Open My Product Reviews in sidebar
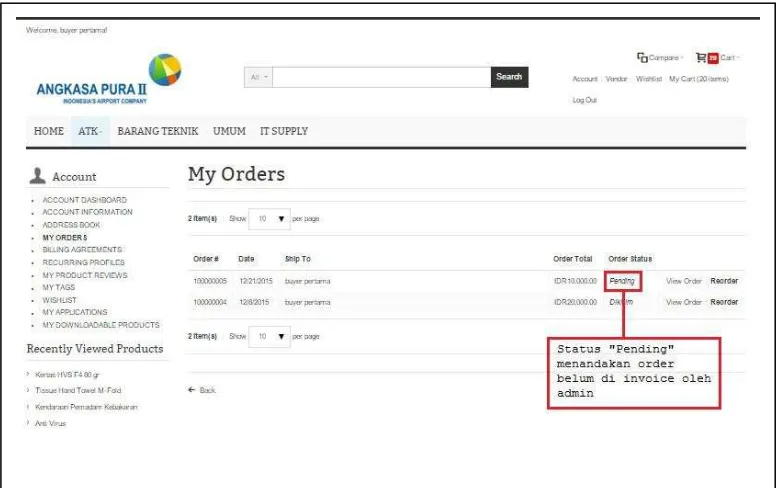Image resolution: width=780 pixels, height=488 pixels. (x=85, y=276)
